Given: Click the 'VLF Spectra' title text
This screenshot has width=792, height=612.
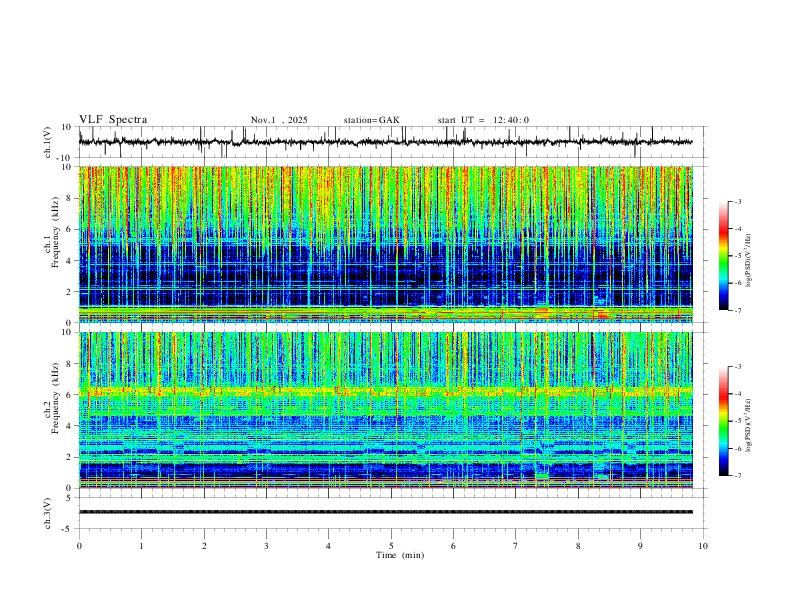Looking at the screenshot, I should [x=113, y=120].
